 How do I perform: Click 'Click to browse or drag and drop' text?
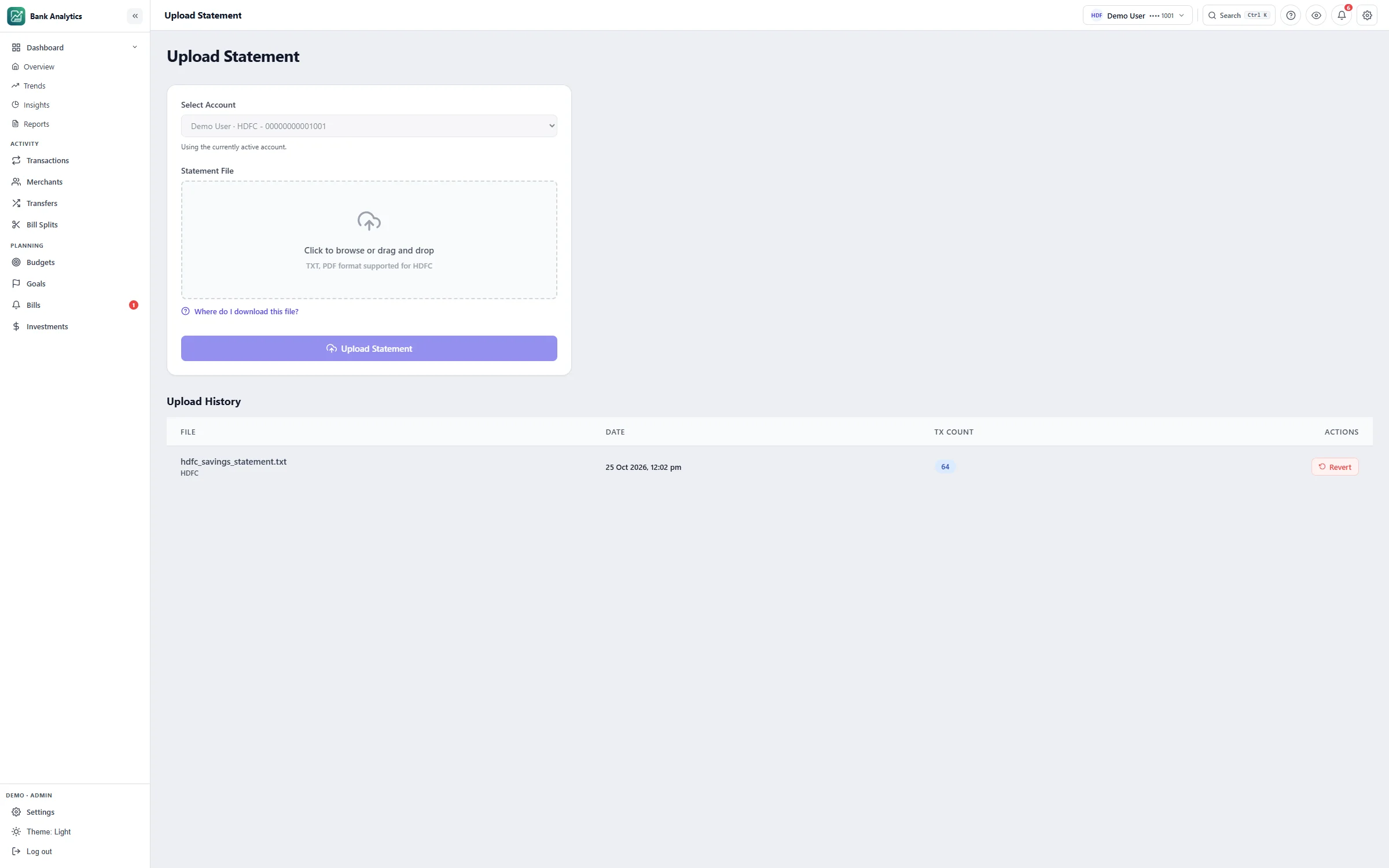point(369,251)
